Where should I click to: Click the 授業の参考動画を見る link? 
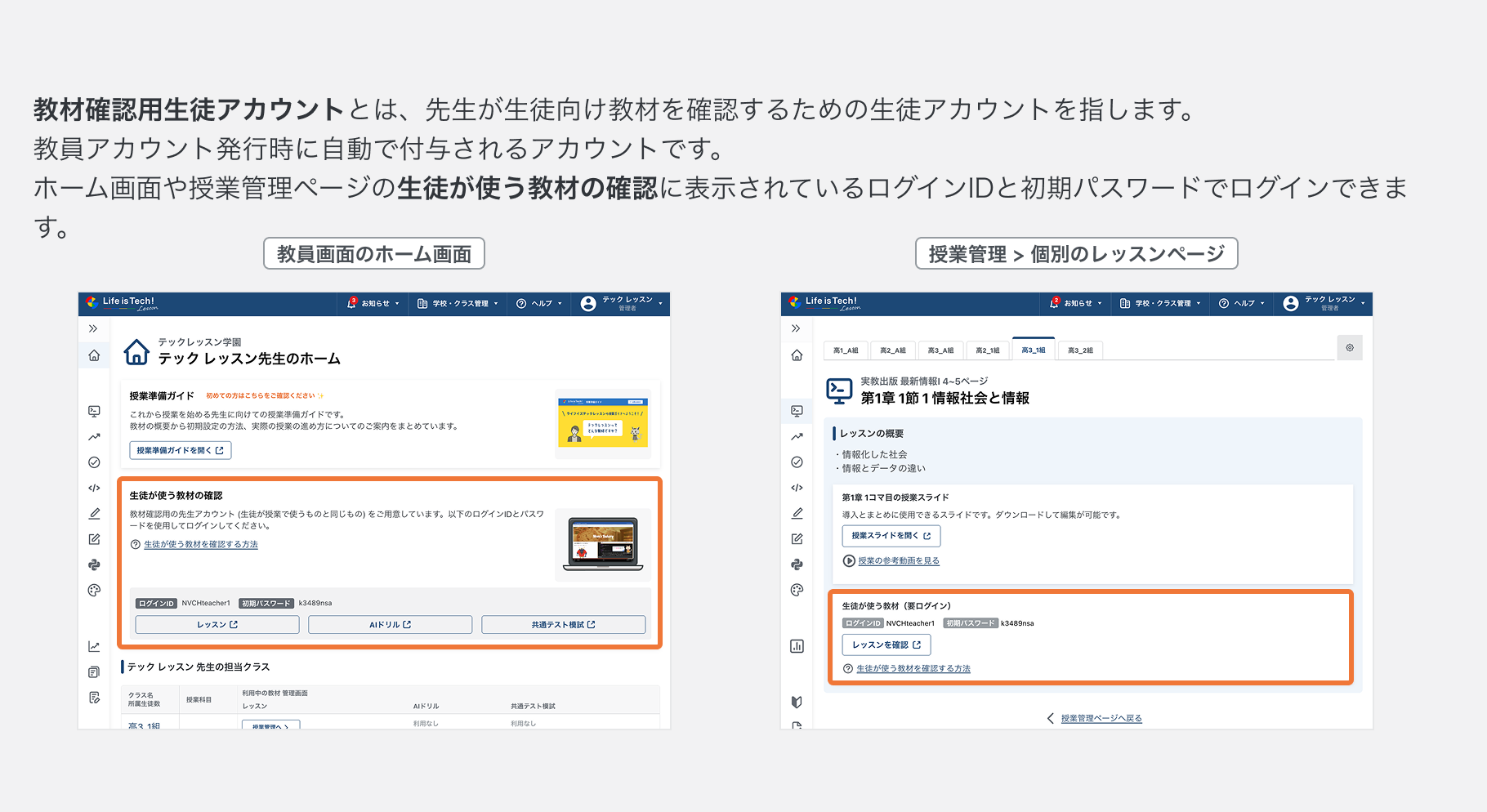(898, 561)
